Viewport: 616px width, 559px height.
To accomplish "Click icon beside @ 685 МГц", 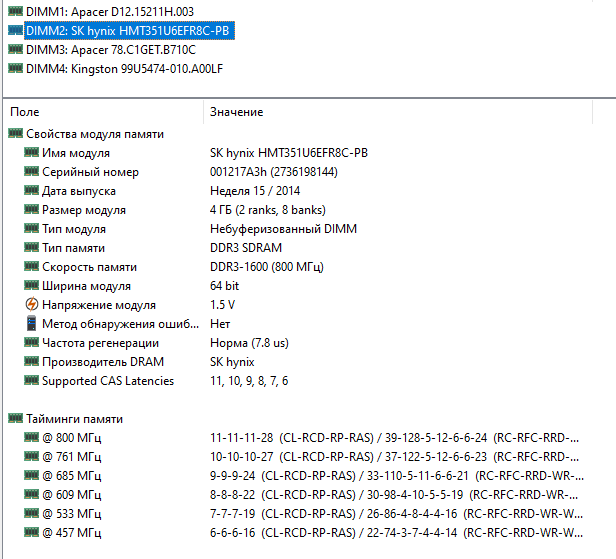I will (x=31, y=475).
